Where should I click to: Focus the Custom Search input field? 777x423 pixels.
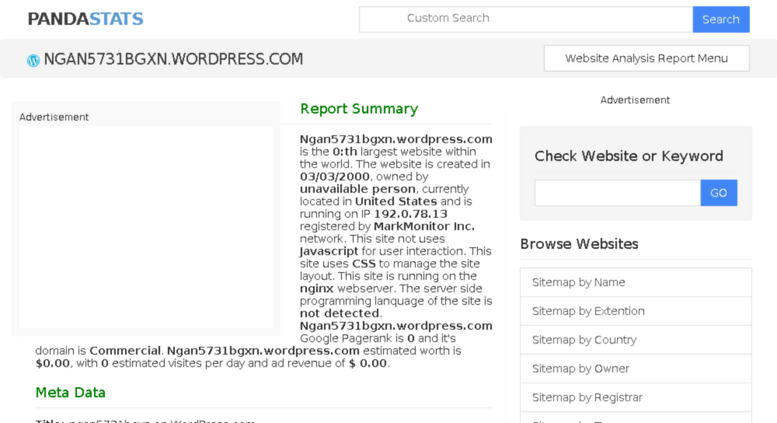[x=525, y=19]
